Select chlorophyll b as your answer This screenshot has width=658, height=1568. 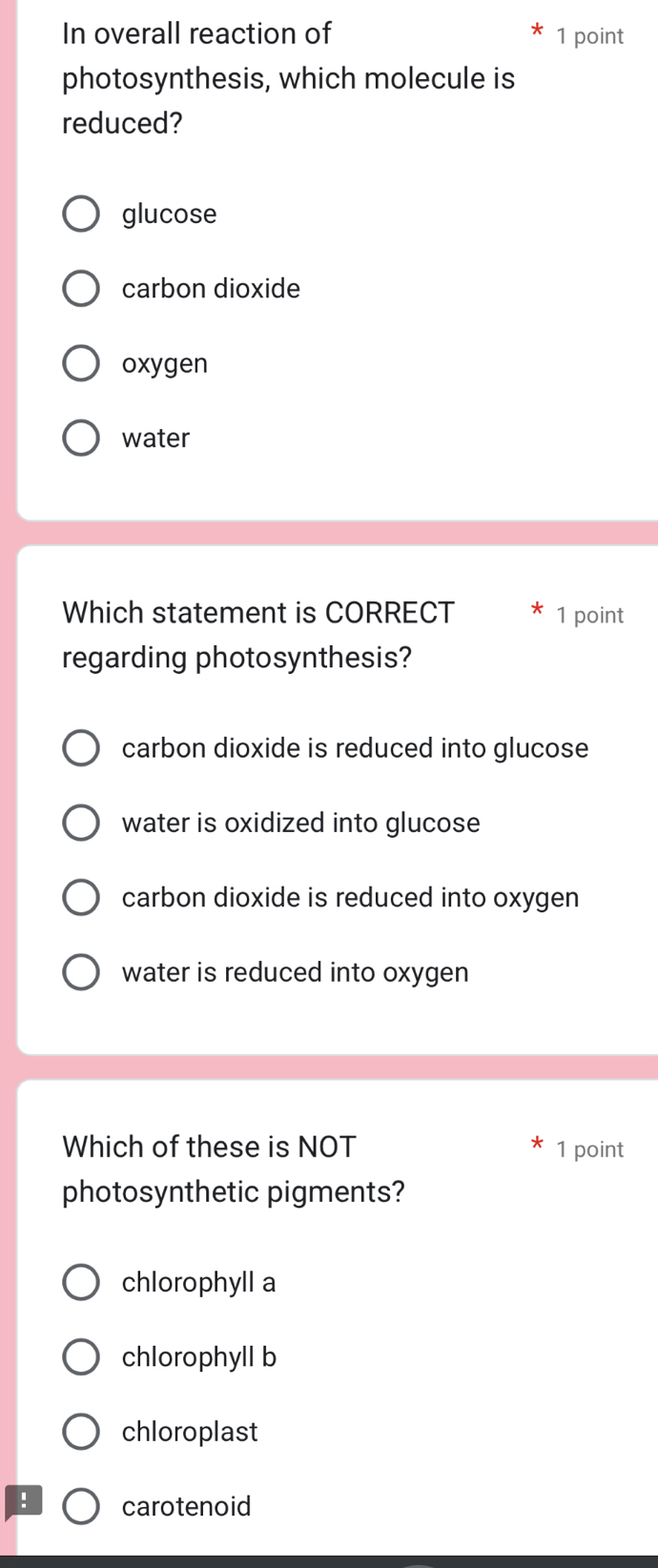click(x=81, y=1356)
